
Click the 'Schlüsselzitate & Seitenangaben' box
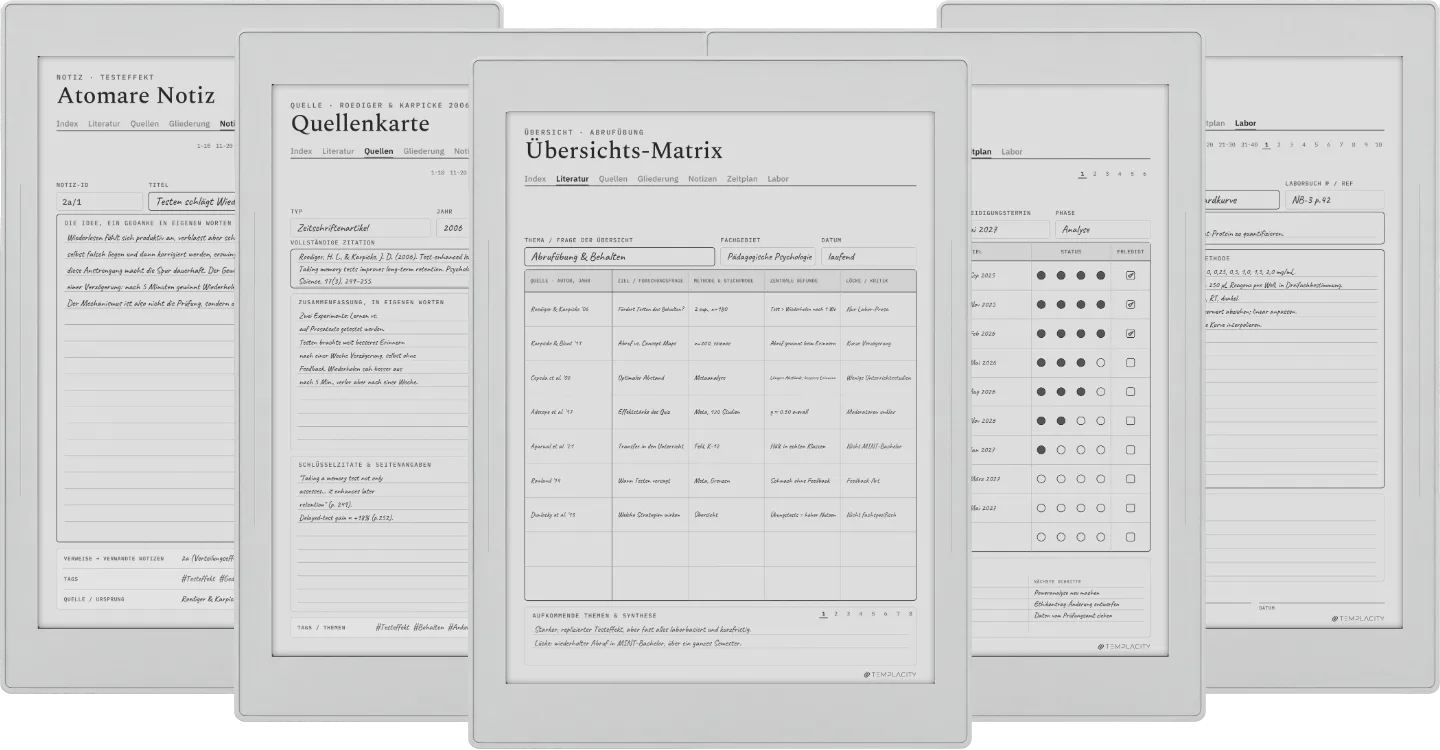379,534
